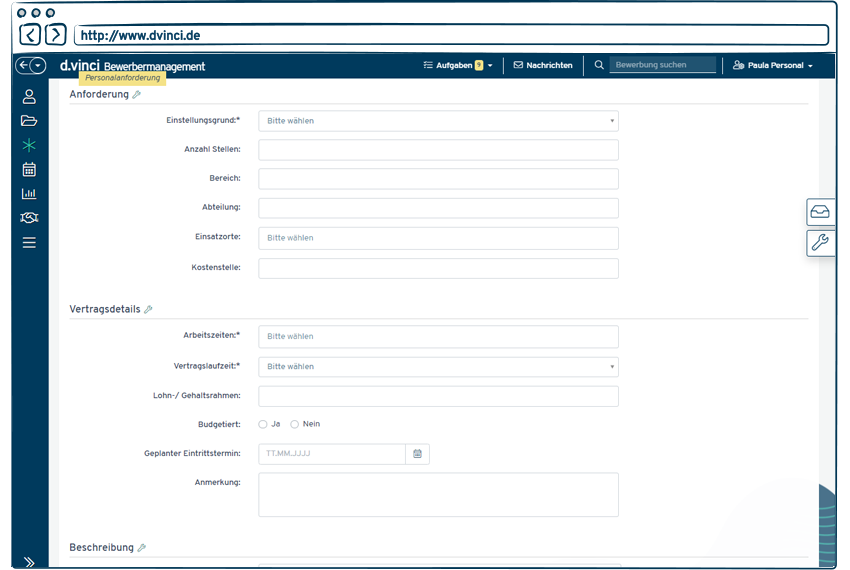Screen dimensions: 850x570
Task: Click the d.vinci Bewerbermanagement logo
Action: (132, 66)
